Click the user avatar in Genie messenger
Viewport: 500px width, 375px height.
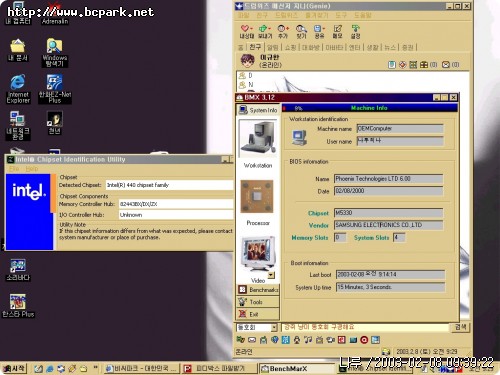click(248, 61)
